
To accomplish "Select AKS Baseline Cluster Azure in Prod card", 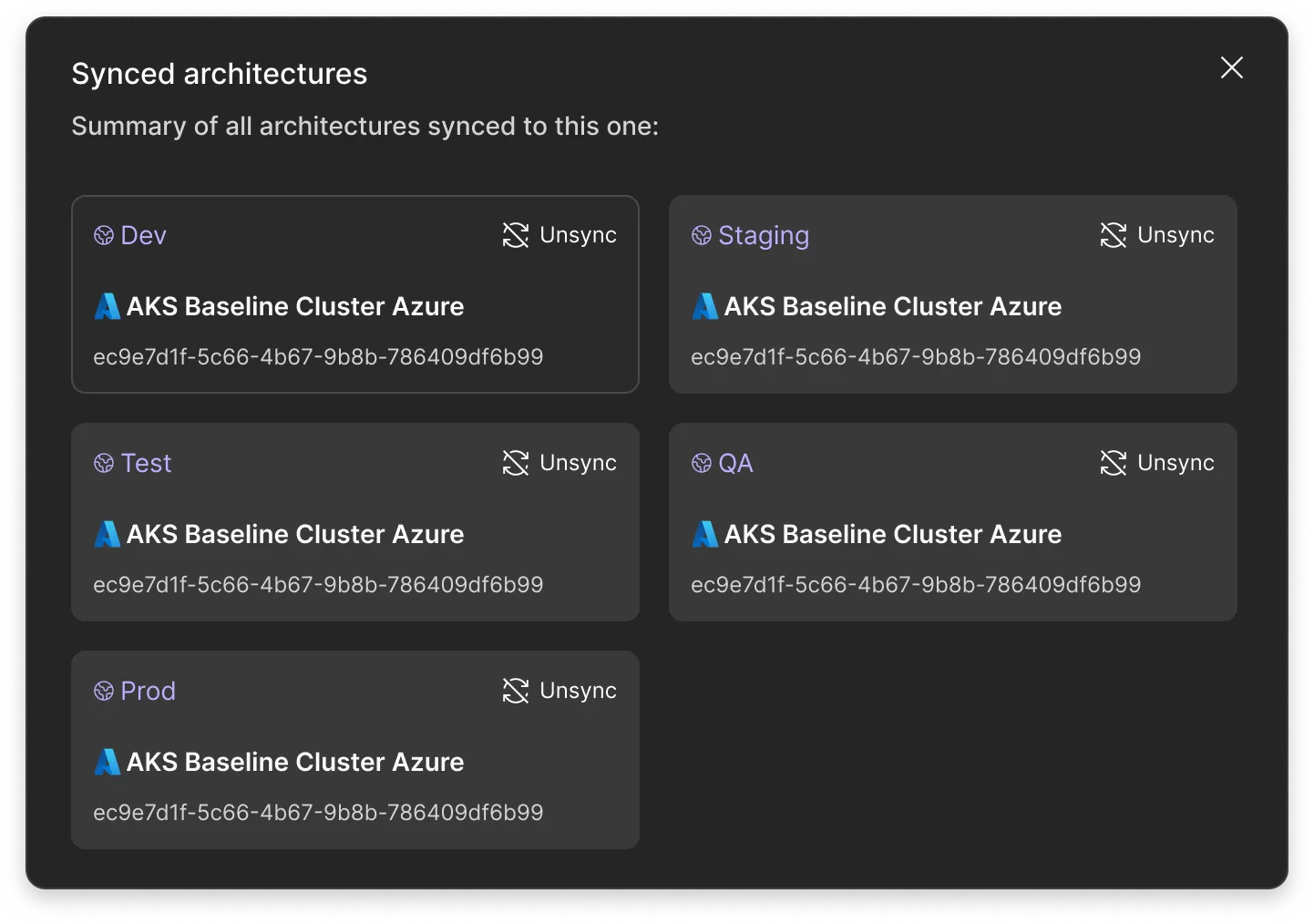I will coord(295,762).
